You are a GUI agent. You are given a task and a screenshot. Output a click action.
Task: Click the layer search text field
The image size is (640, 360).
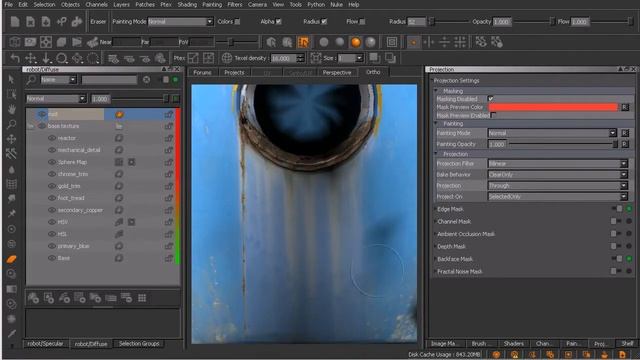pyautogui.click(x=109, y=80)
